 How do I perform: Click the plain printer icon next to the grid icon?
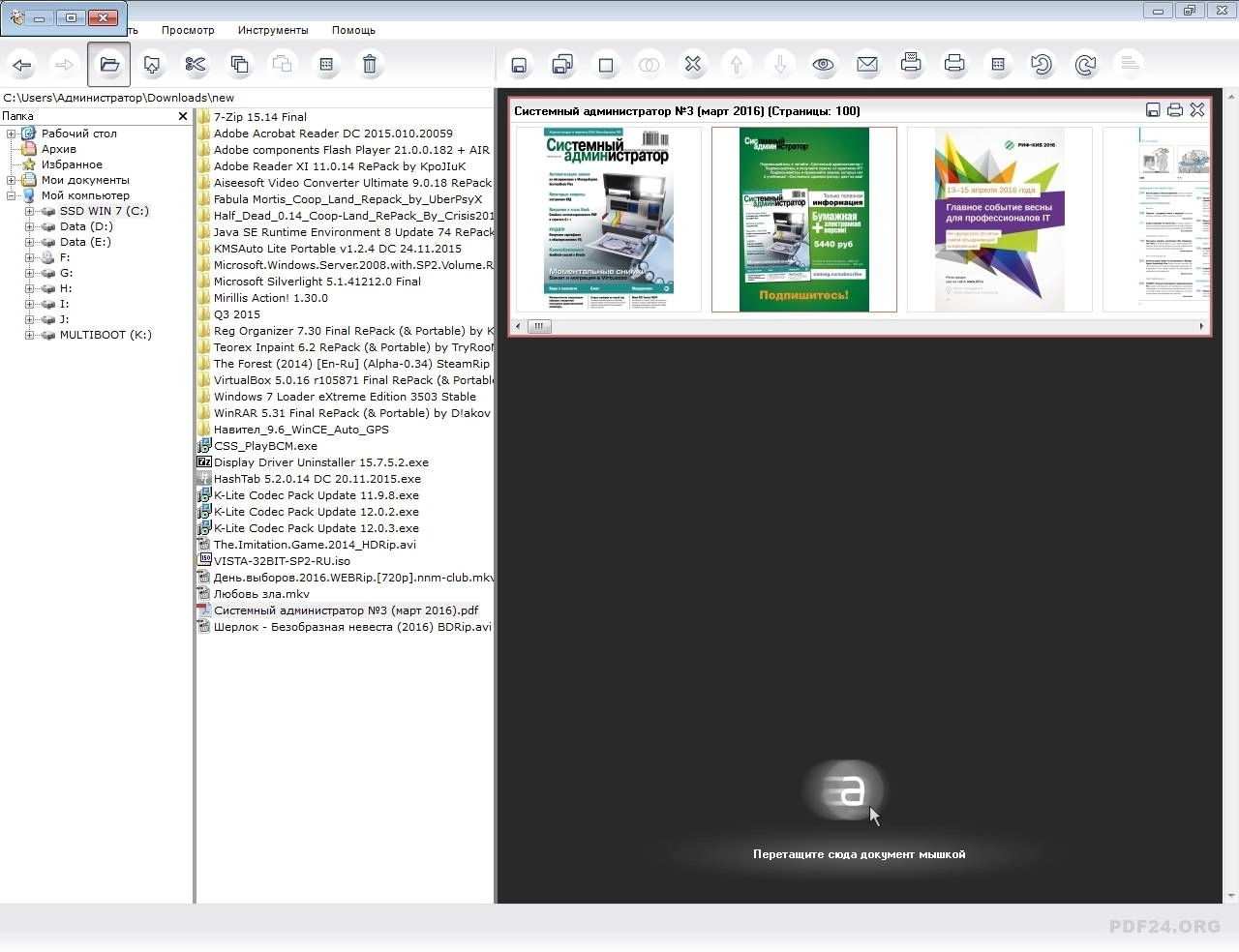[x=954, y=65]
